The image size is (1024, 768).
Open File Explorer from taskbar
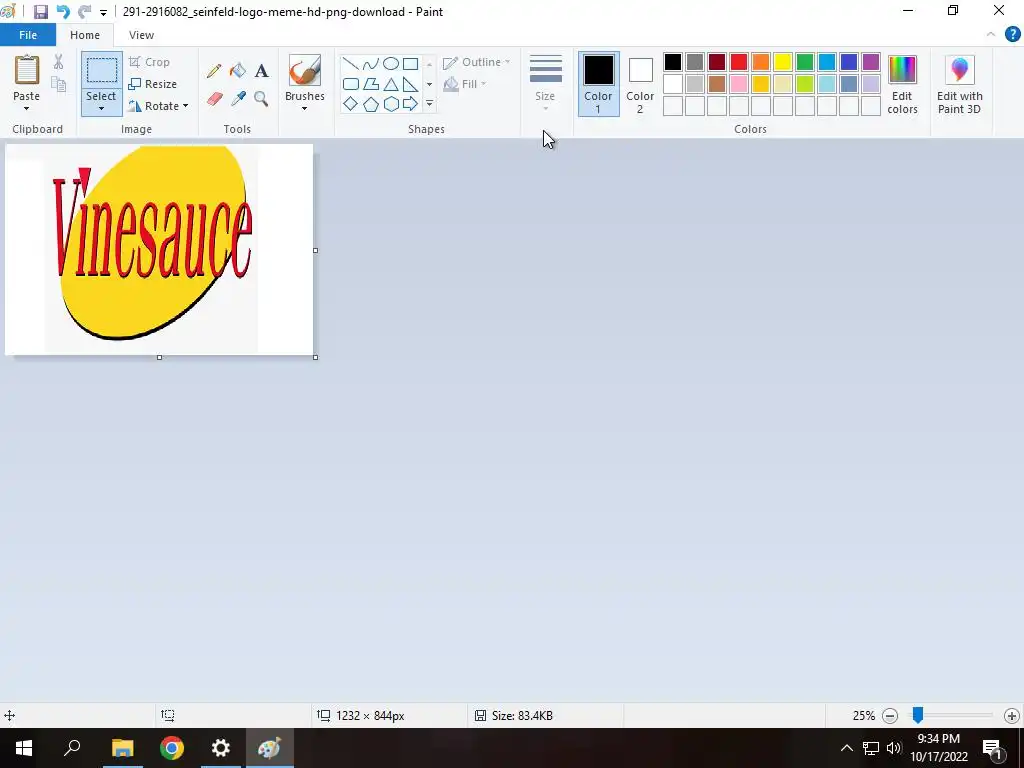click(x=122, y=748)
